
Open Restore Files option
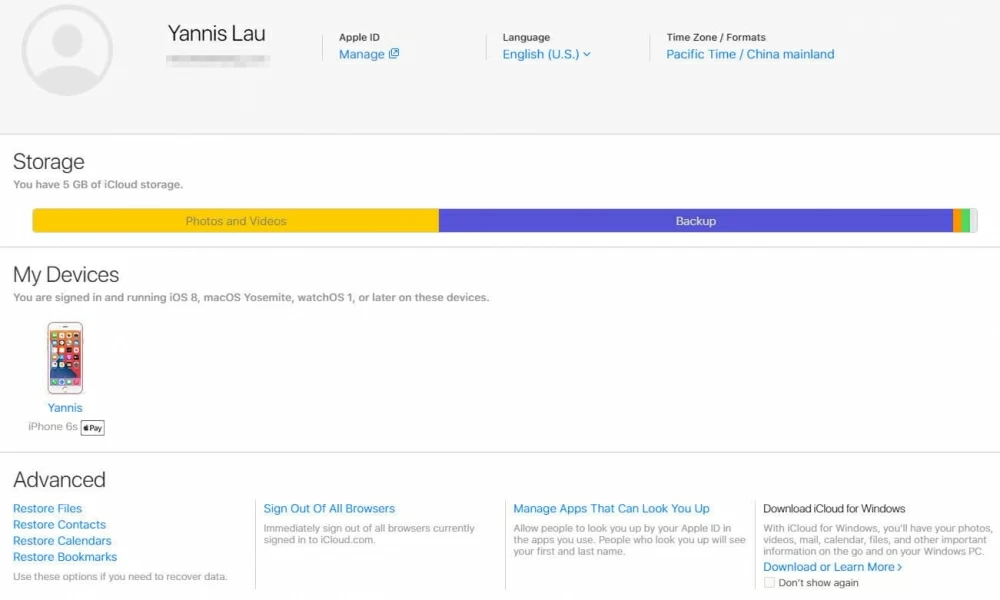coord(47,509)
